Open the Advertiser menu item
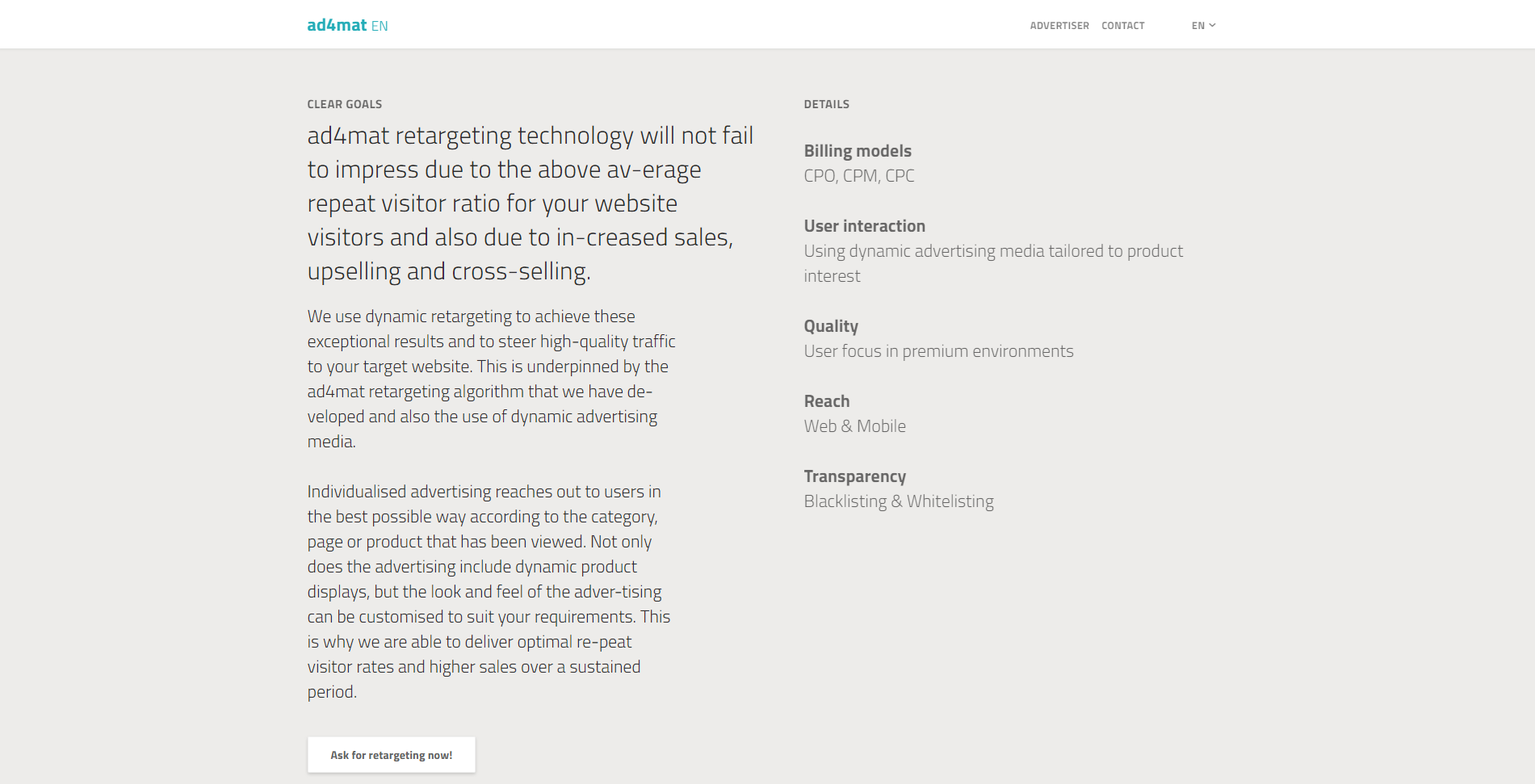Viewport: 1535px width, 784px height. coord(1059,26)
